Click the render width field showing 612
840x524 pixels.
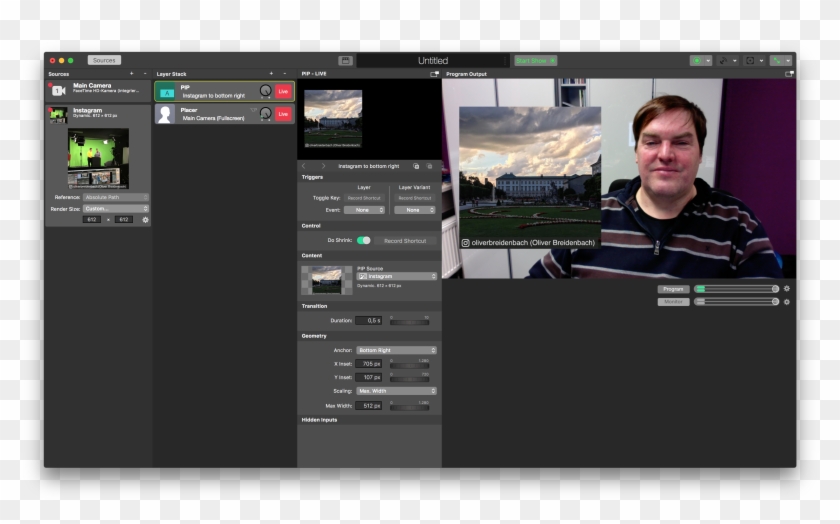(92, 220)
